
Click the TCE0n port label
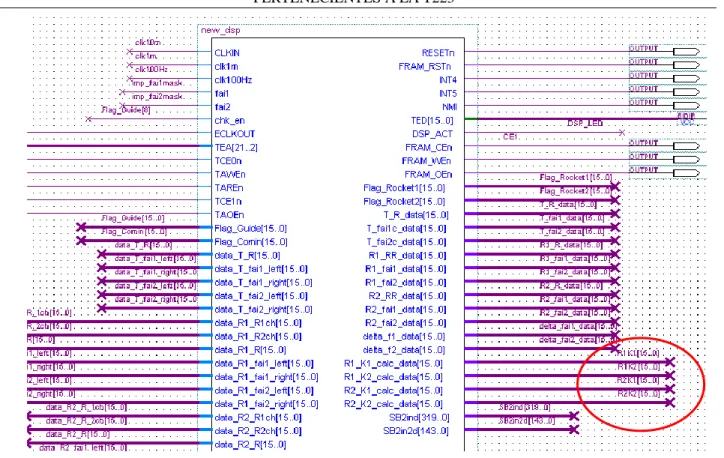pos(228,161)
